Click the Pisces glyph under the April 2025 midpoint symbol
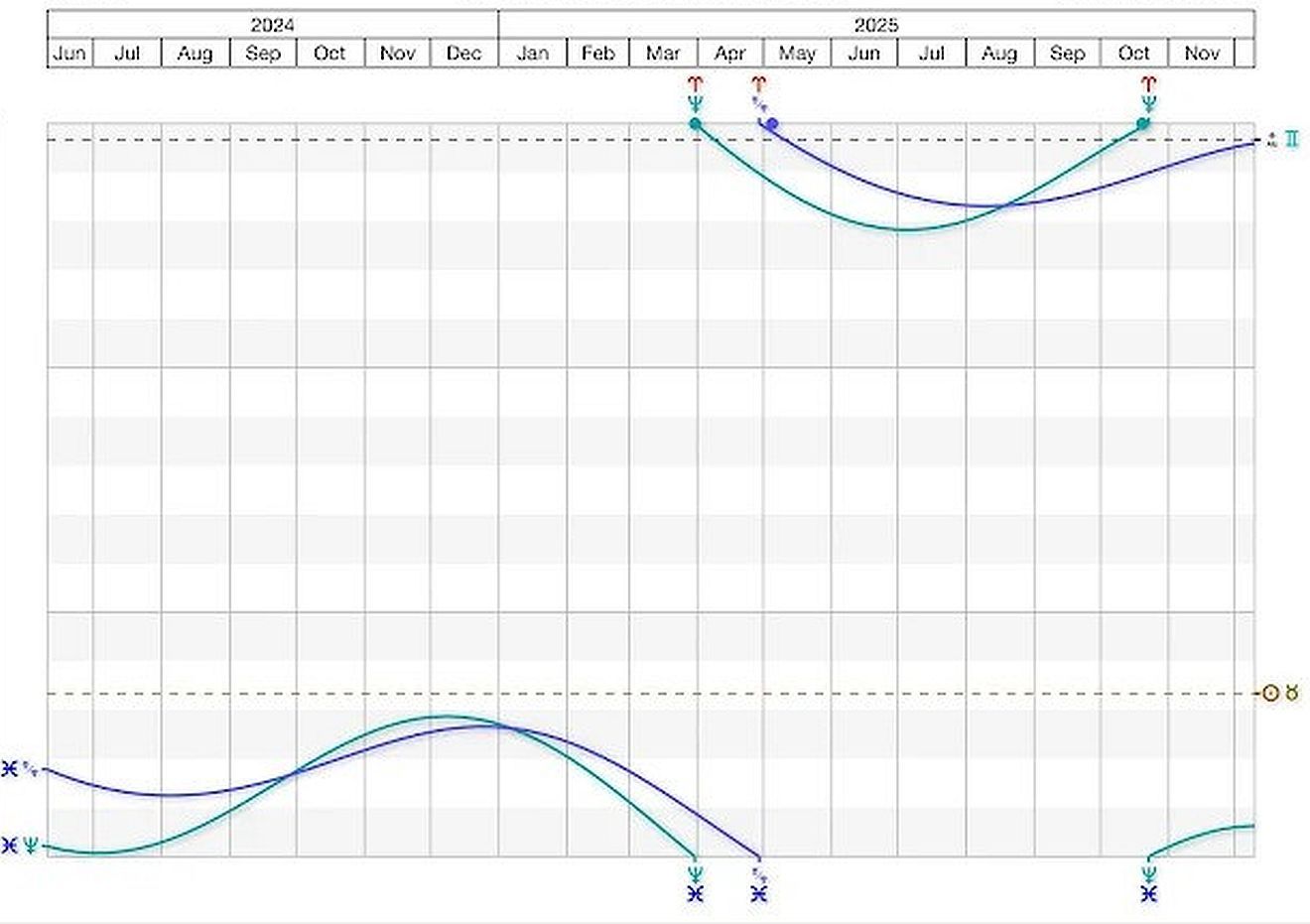Image resolution: width=1310 pixels, height=924 pixels. (x=759, y=894)
